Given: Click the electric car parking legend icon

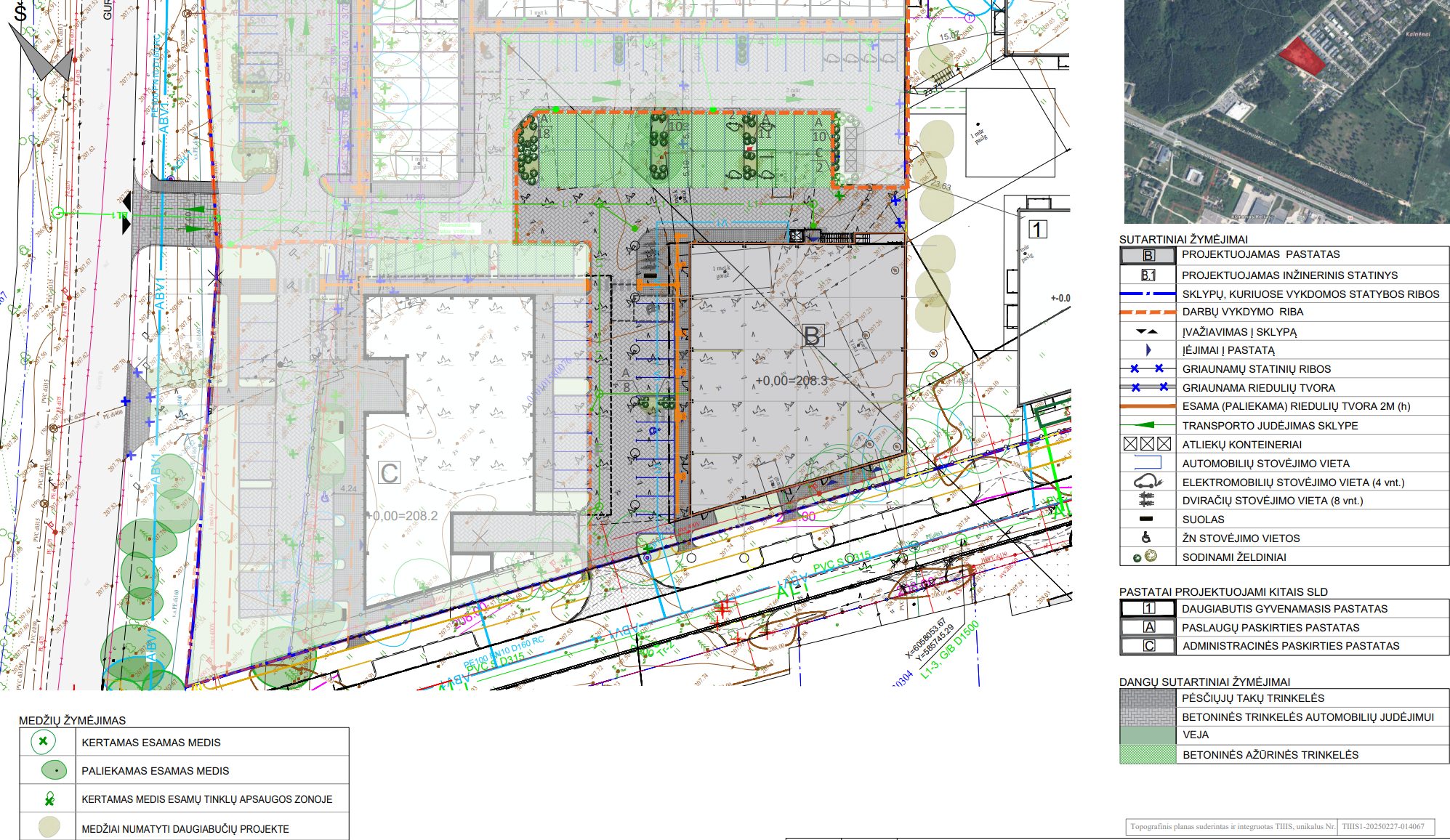Looking at the screenshot, I should point(1148,482).
